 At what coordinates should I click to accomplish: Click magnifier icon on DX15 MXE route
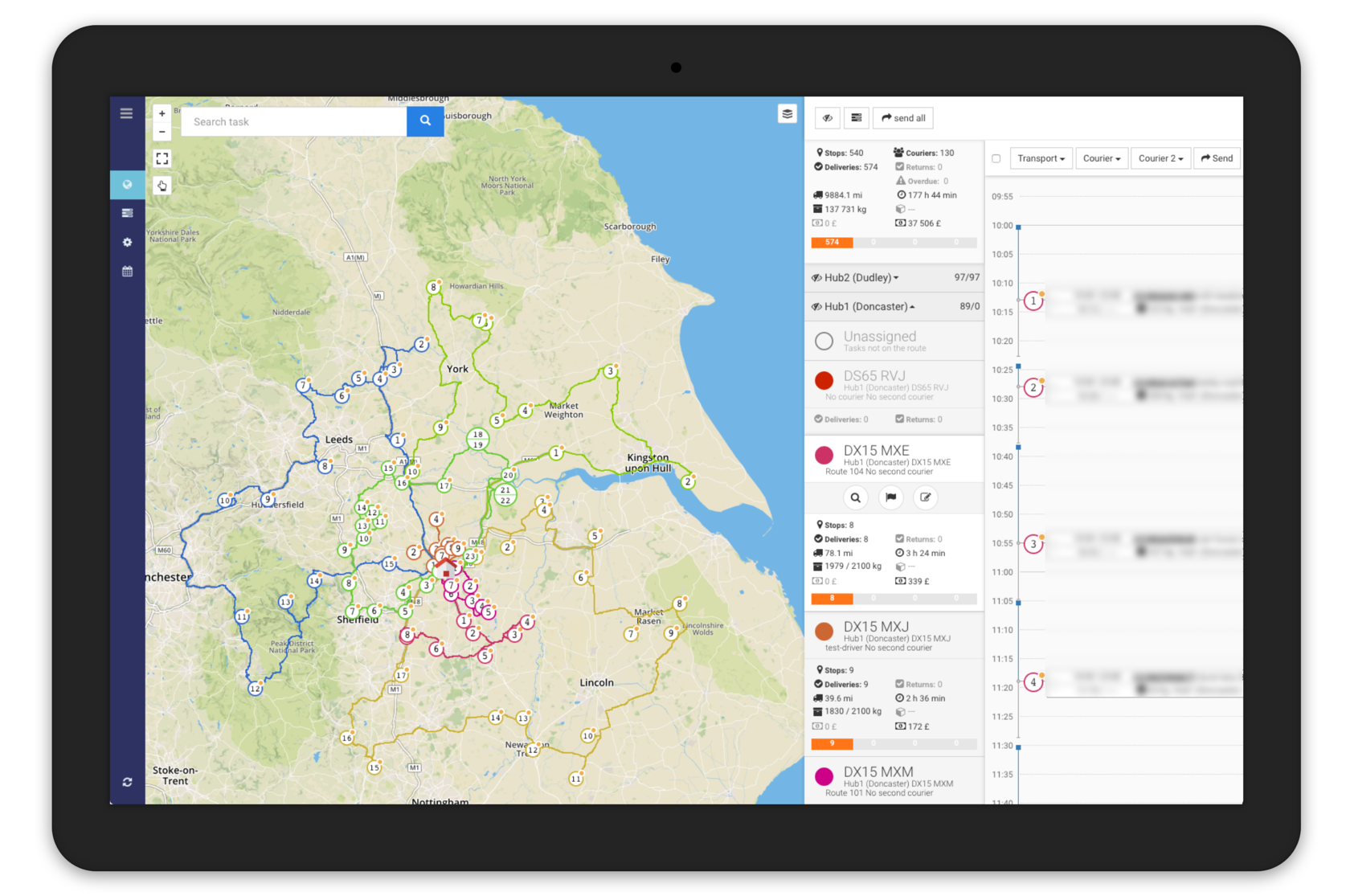click(856, 497)
